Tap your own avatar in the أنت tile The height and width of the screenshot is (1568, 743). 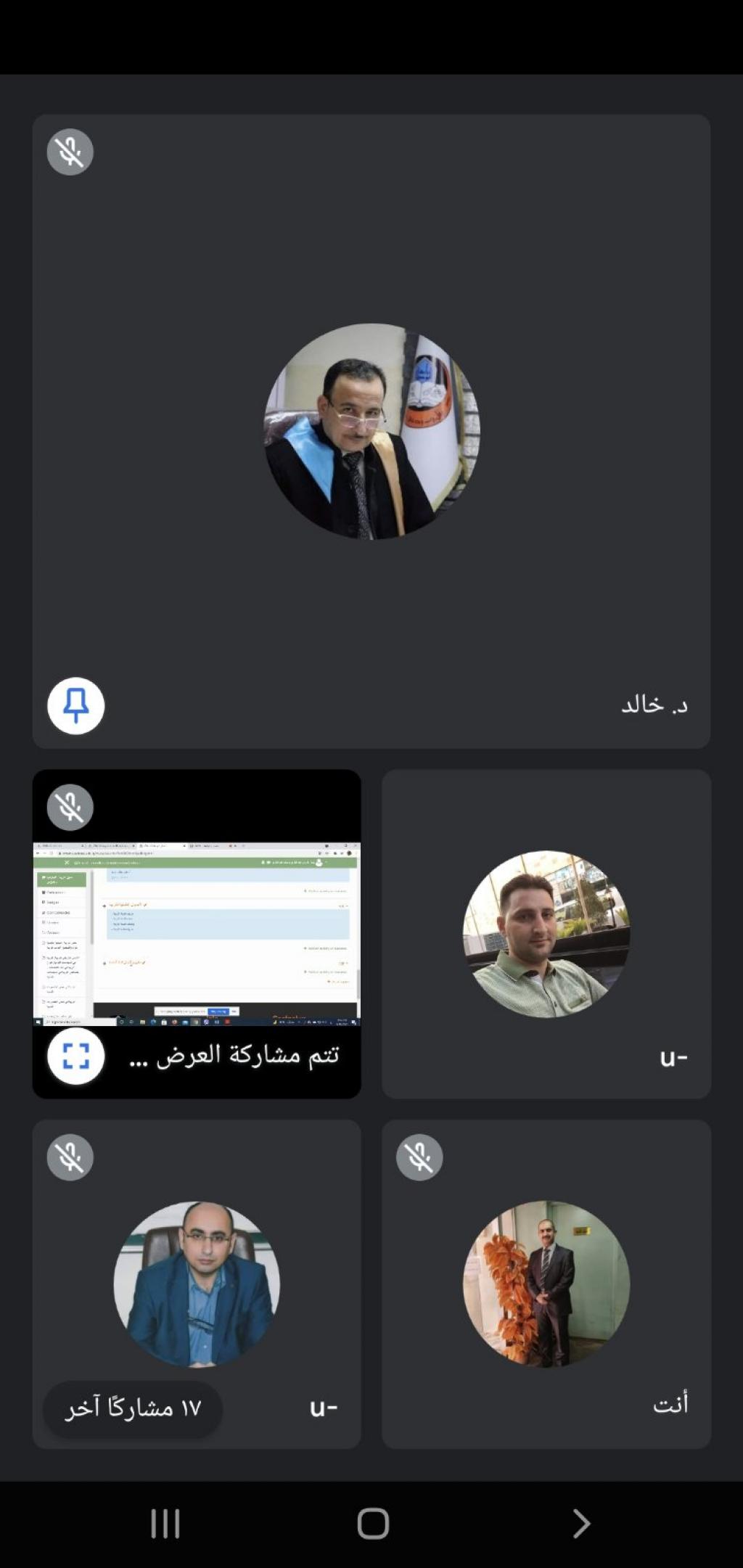pos(546,1284)
